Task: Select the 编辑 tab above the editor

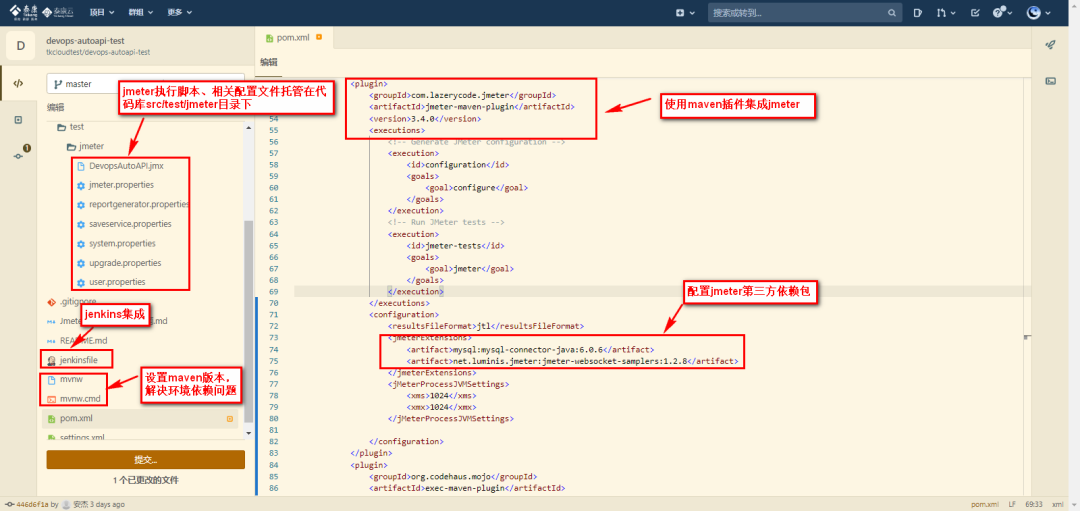Action: tap(269, 62)
